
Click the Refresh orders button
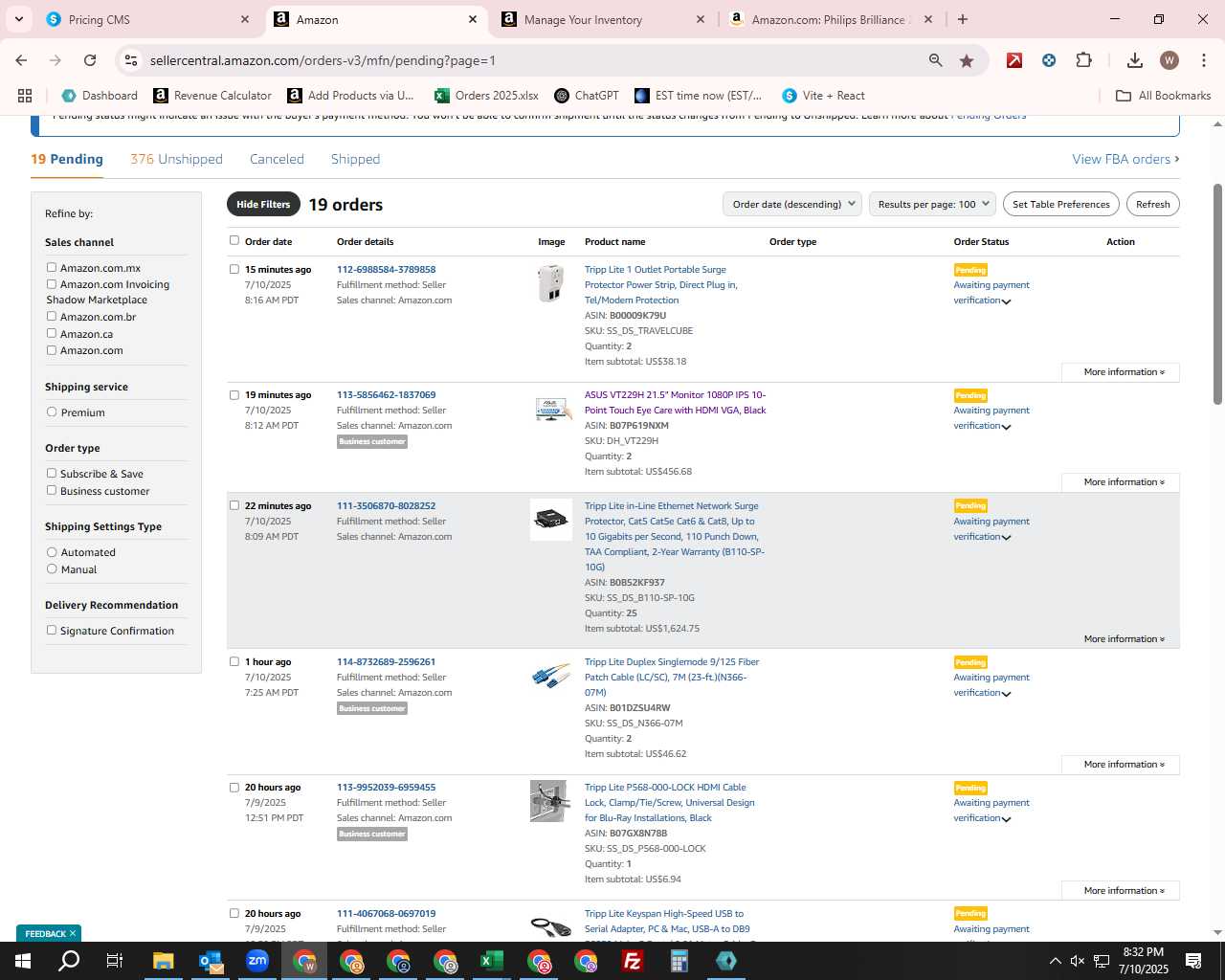pyautogui.click(x=1153, y=204)
